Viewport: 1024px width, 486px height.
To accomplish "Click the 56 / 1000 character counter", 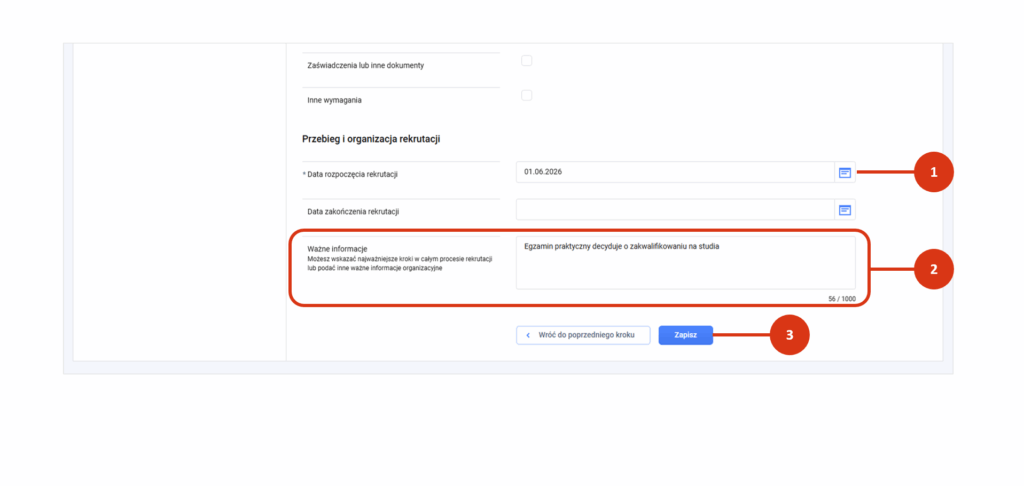I will click(x=841, y=298).
